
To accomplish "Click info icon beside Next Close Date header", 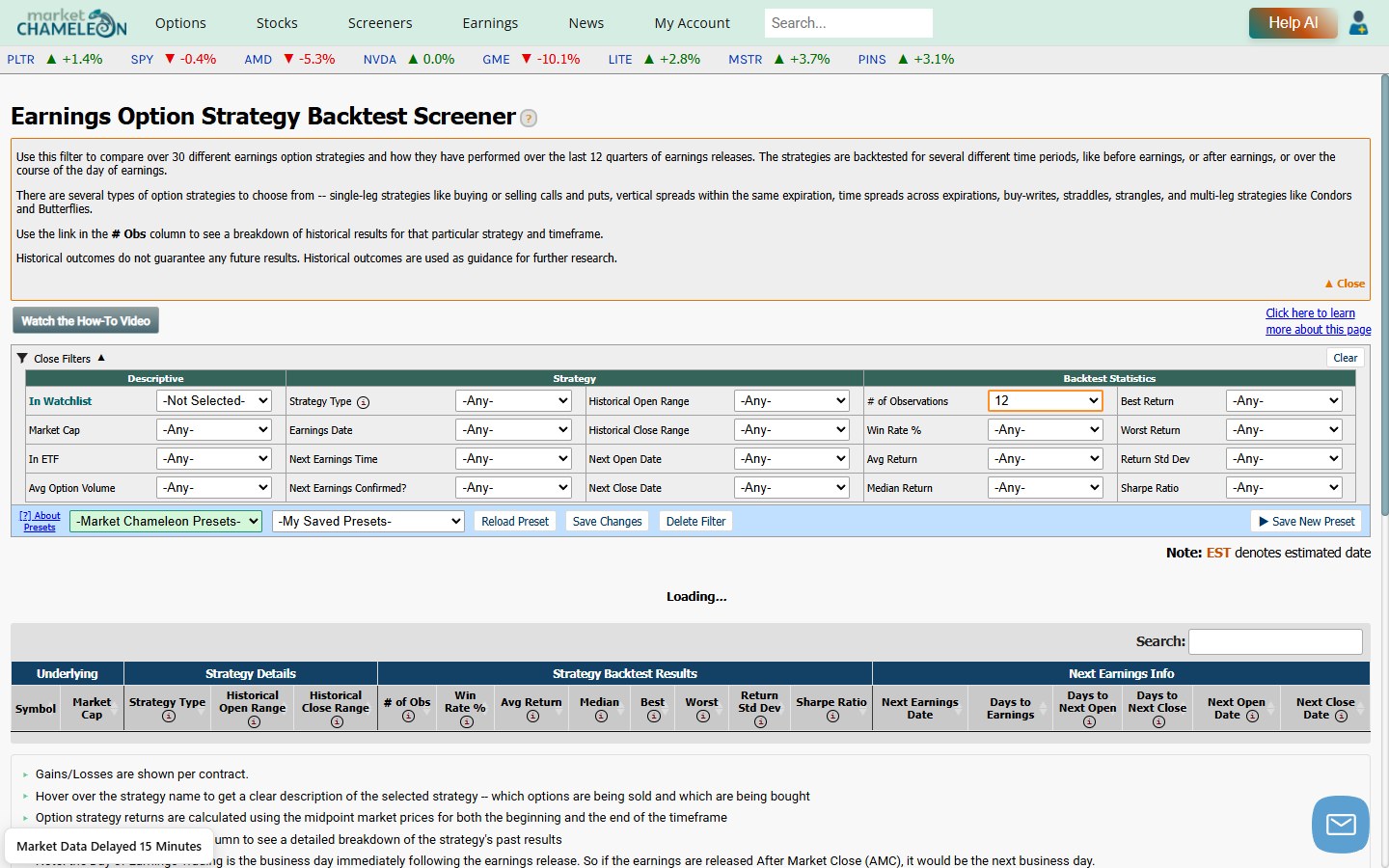I will (1341, 716).
